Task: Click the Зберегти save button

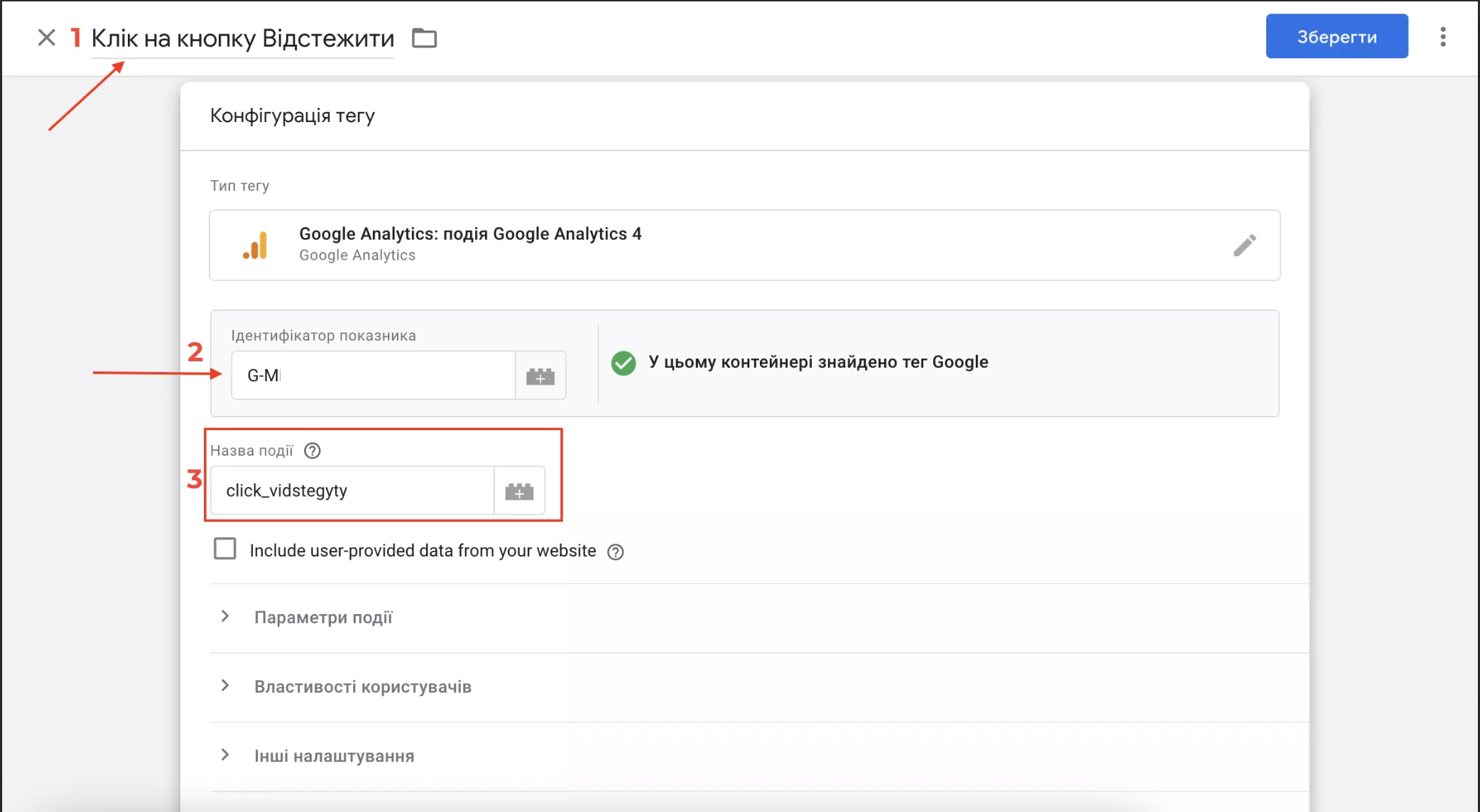Action: (x=1337, y=36)
